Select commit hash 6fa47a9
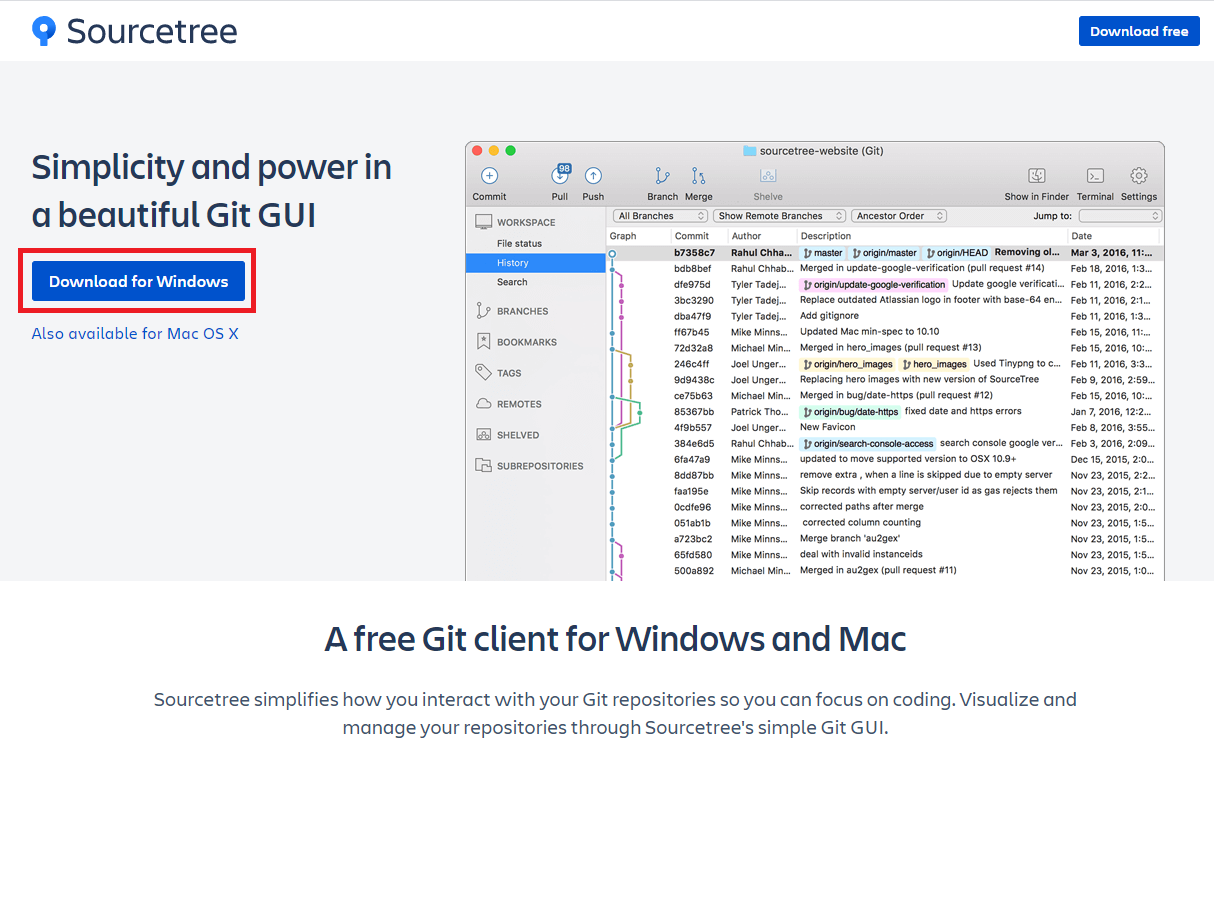The width and height of the screenshot is (1214, 899). [692, 460]
